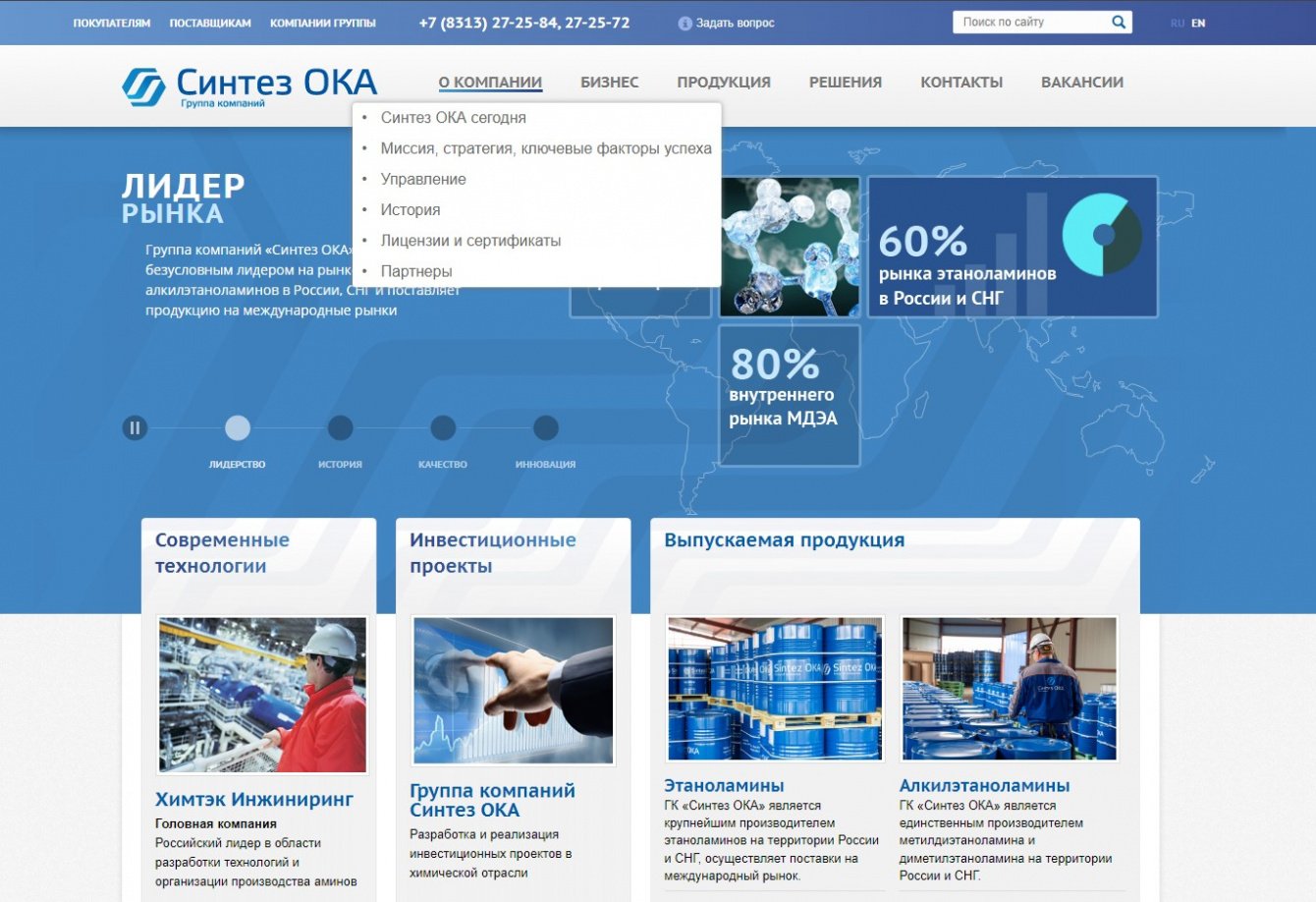
Task: Click the Задать вопрос link
Action: click(735, 24)
